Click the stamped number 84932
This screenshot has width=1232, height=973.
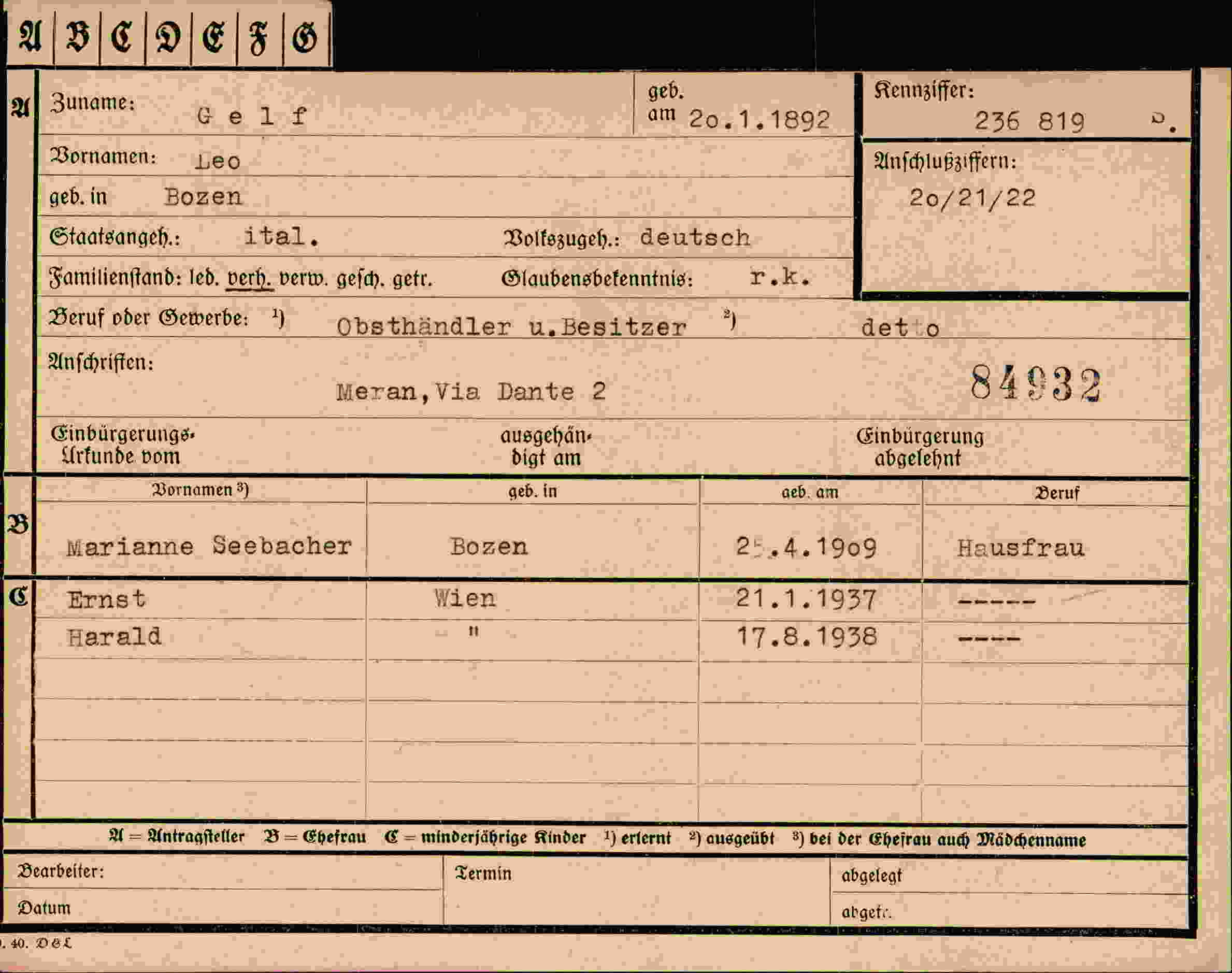pyautogui.click(x=1036, y=384)
